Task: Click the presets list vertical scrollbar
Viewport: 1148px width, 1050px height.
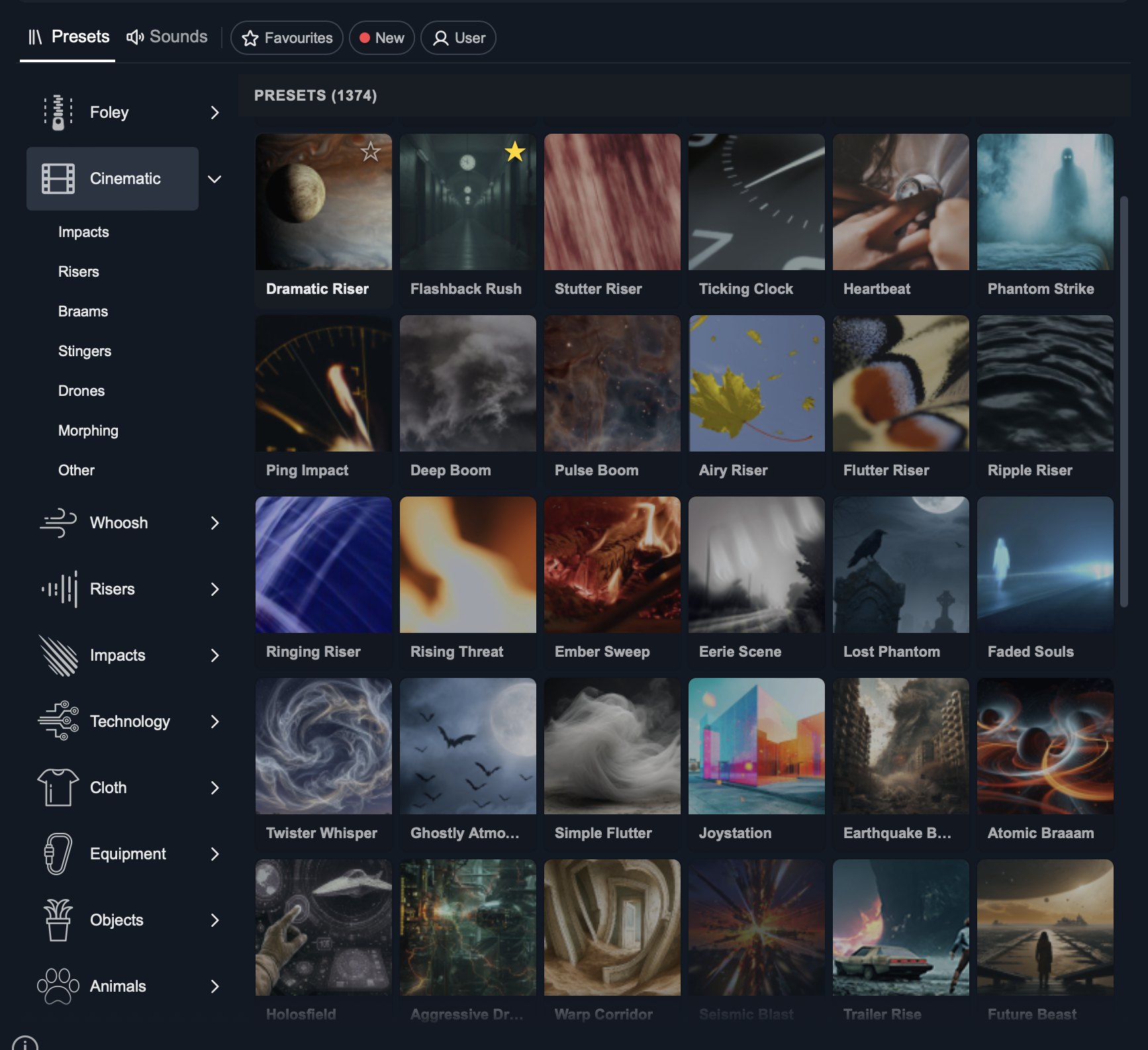Action: click(1124, 401)
